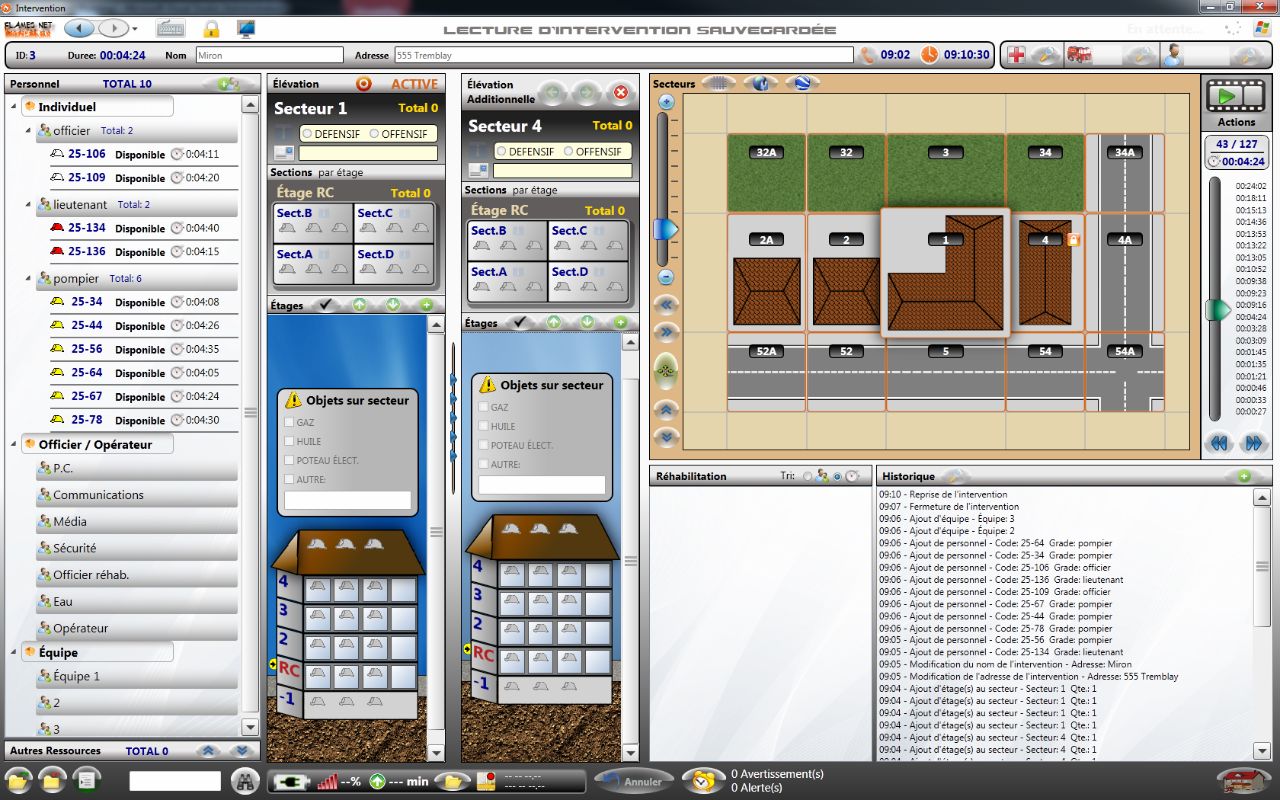Viewport: 1280px width, 800px height.
Task: Check the GAZ checkbox in Secteur 1 objects
Action: click(290, 423)
